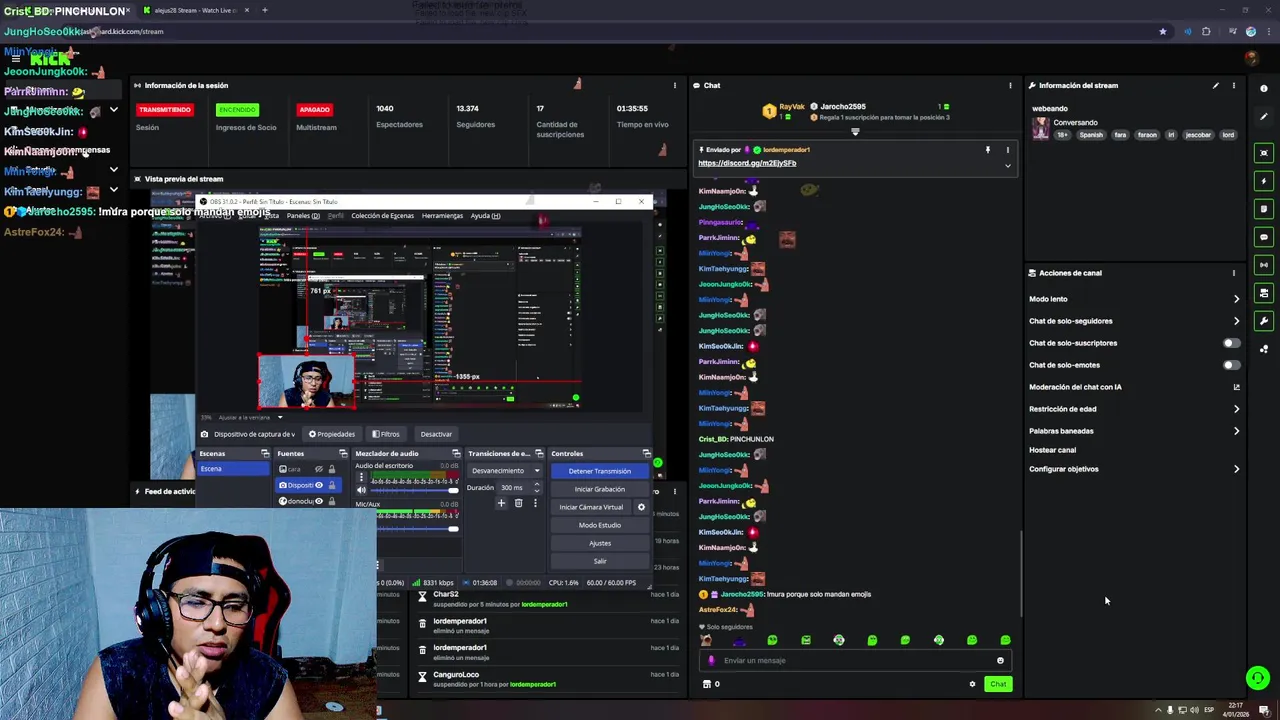Open a new browser tab
The image size is (1280, 720).
click(264, 10)
